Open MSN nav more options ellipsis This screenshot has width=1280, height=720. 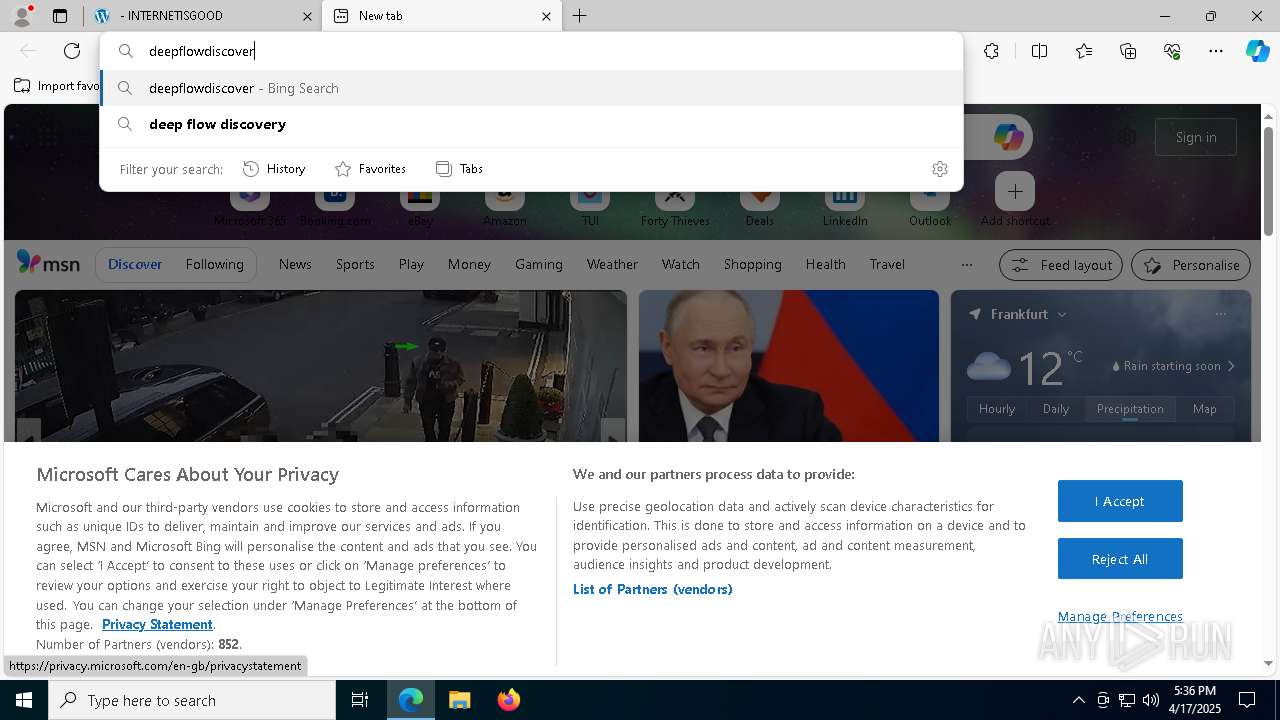pyautogui.click(x=966, y=264)
